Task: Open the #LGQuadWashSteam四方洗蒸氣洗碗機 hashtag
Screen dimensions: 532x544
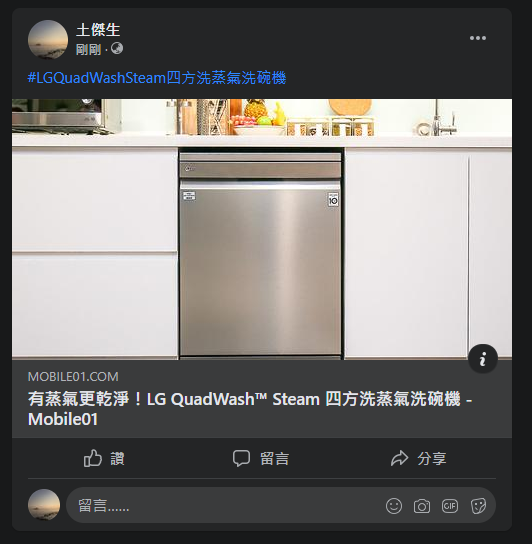Action: (x=157, y=78)
